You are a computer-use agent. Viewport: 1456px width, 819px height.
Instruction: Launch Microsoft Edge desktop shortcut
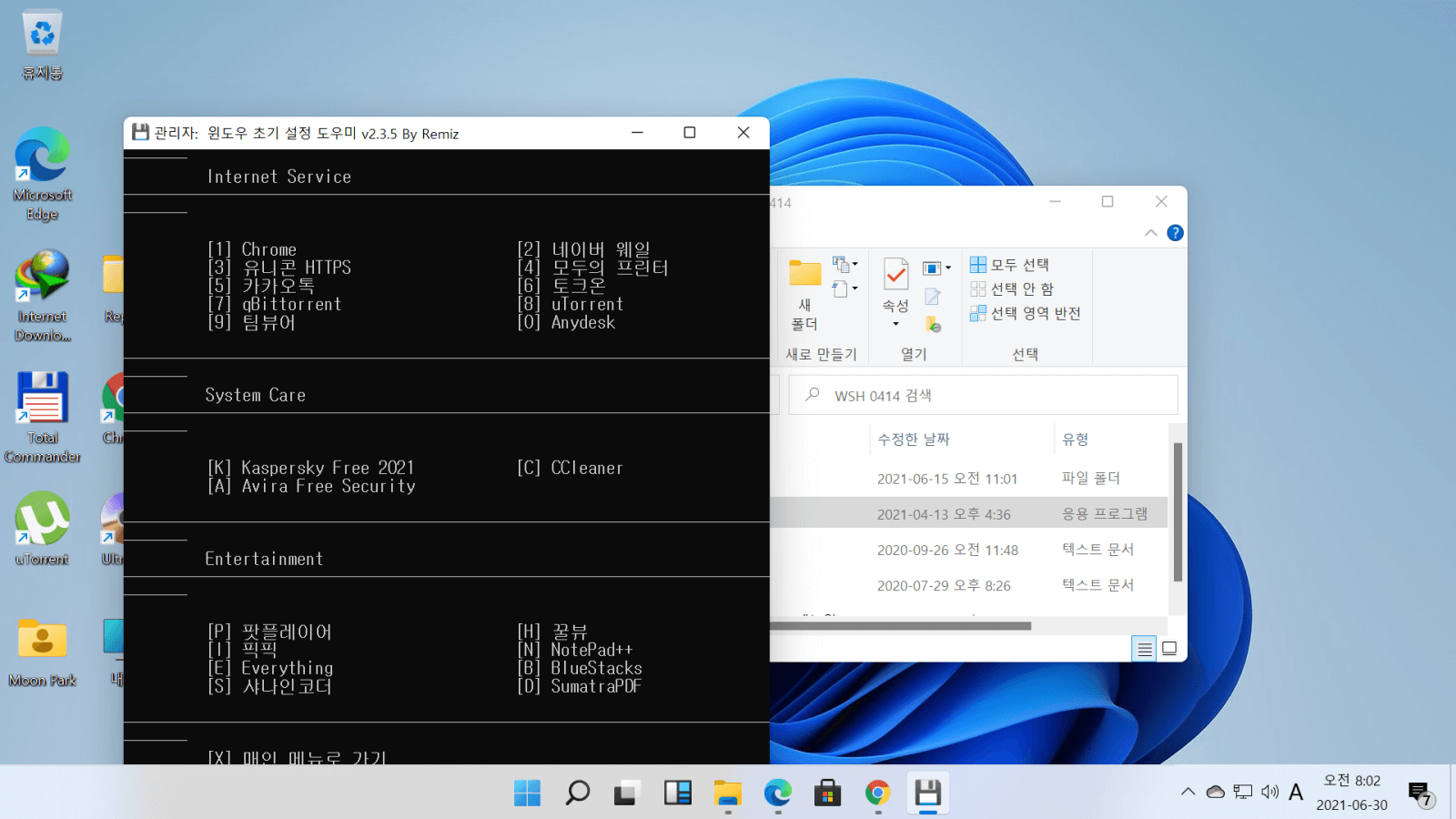click(x=42, y=175)
